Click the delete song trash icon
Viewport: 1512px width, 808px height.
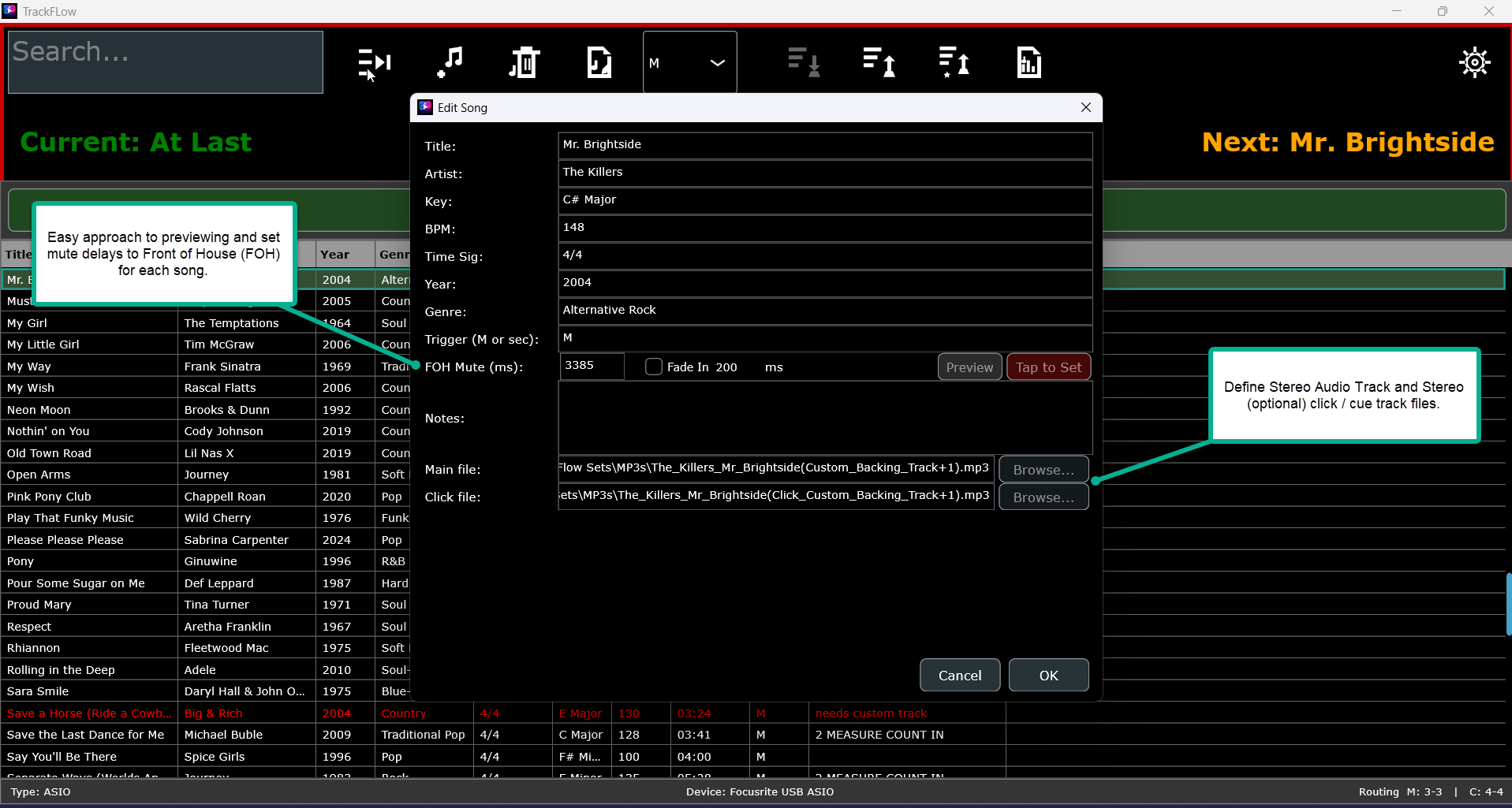(x=524, y=62)
